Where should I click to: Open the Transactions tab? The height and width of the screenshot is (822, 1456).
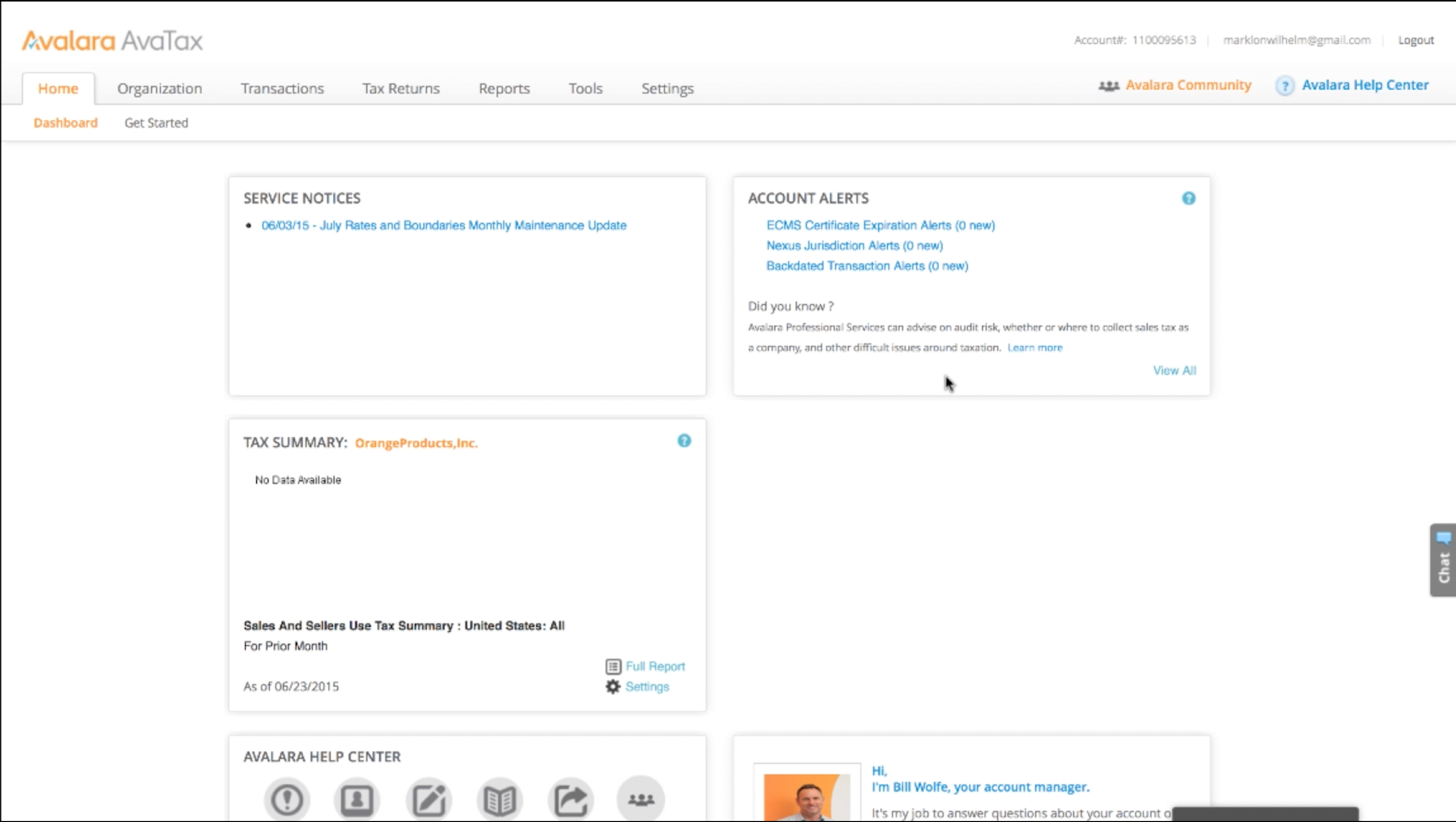coord(282,88)
